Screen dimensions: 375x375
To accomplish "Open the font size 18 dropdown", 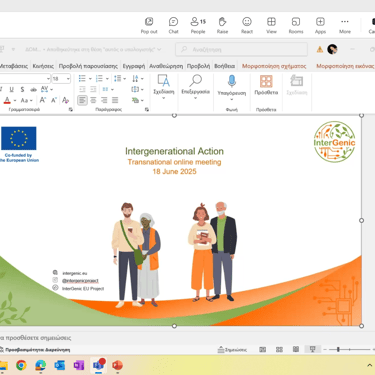I will [x=68, y=79].
